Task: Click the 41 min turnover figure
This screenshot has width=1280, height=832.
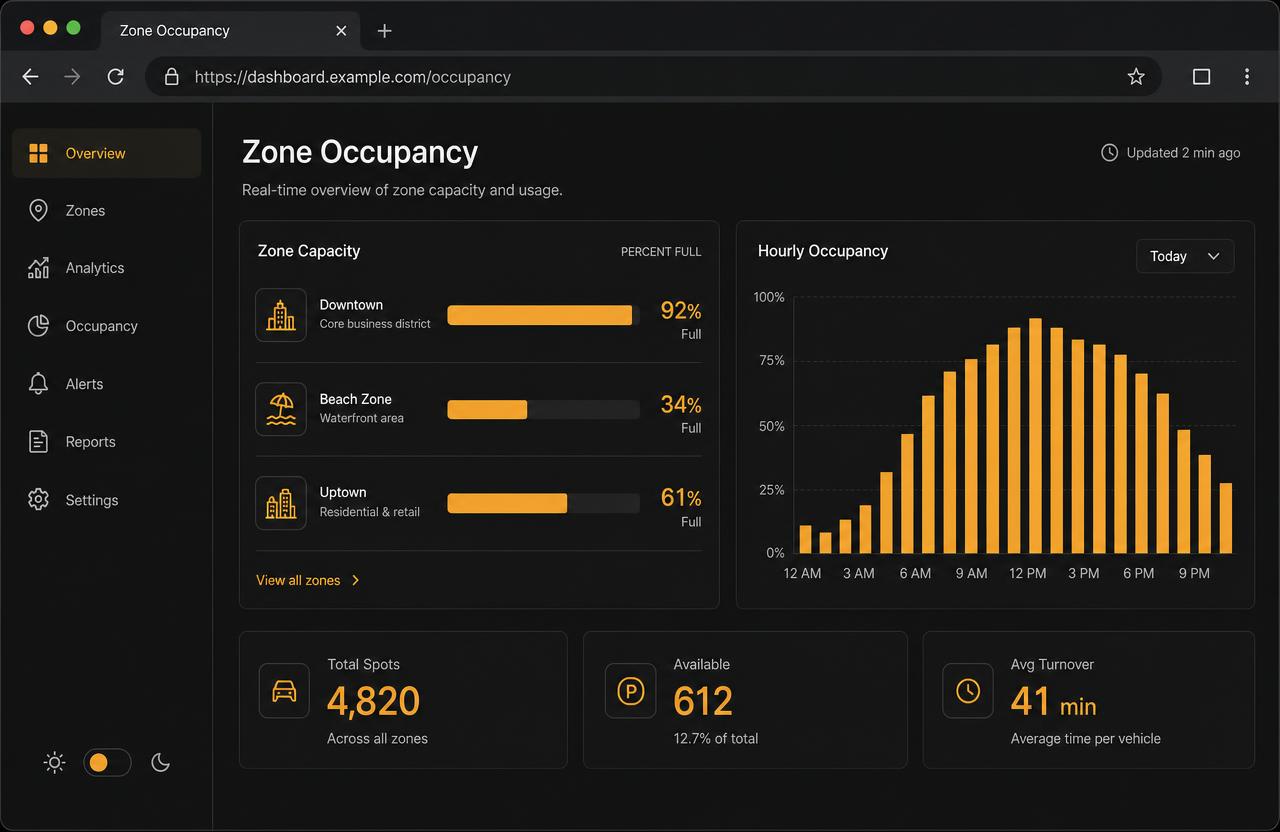Action: 1053,701
